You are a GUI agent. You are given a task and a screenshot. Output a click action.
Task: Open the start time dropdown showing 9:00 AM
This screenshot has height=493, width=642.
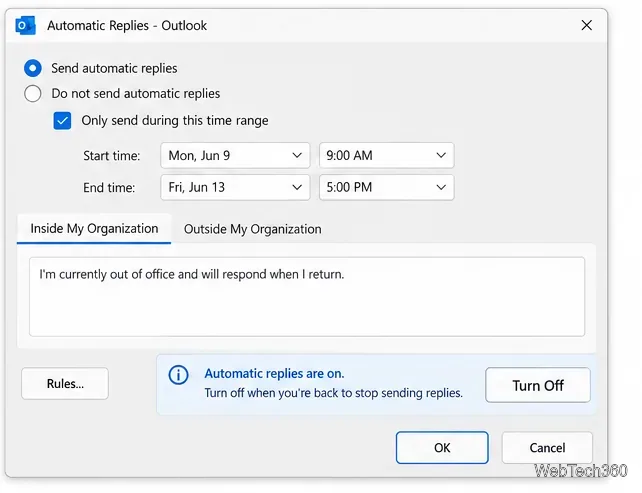pos(387,156)
